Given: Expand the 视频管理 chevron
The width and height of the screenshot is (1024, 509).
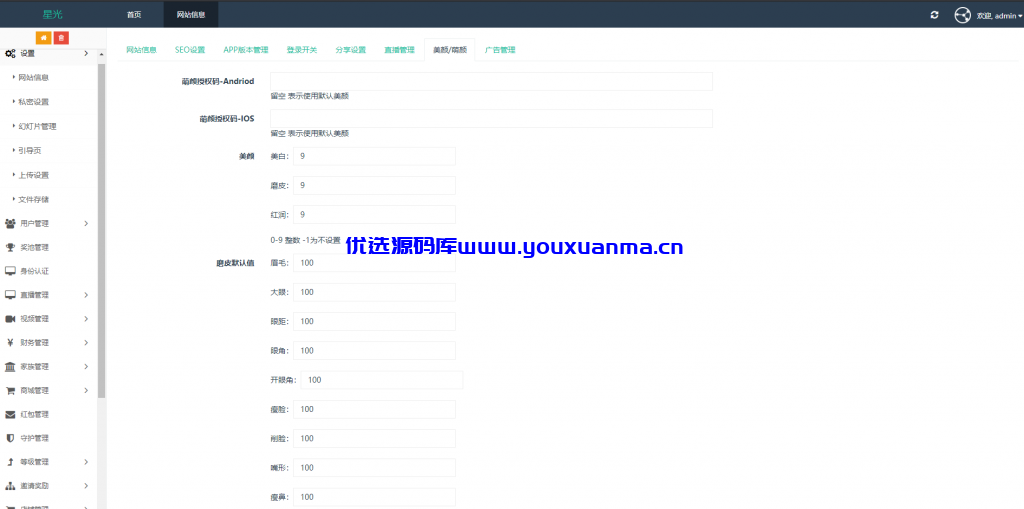Looking at the screenshot, I should pos(86,319).
